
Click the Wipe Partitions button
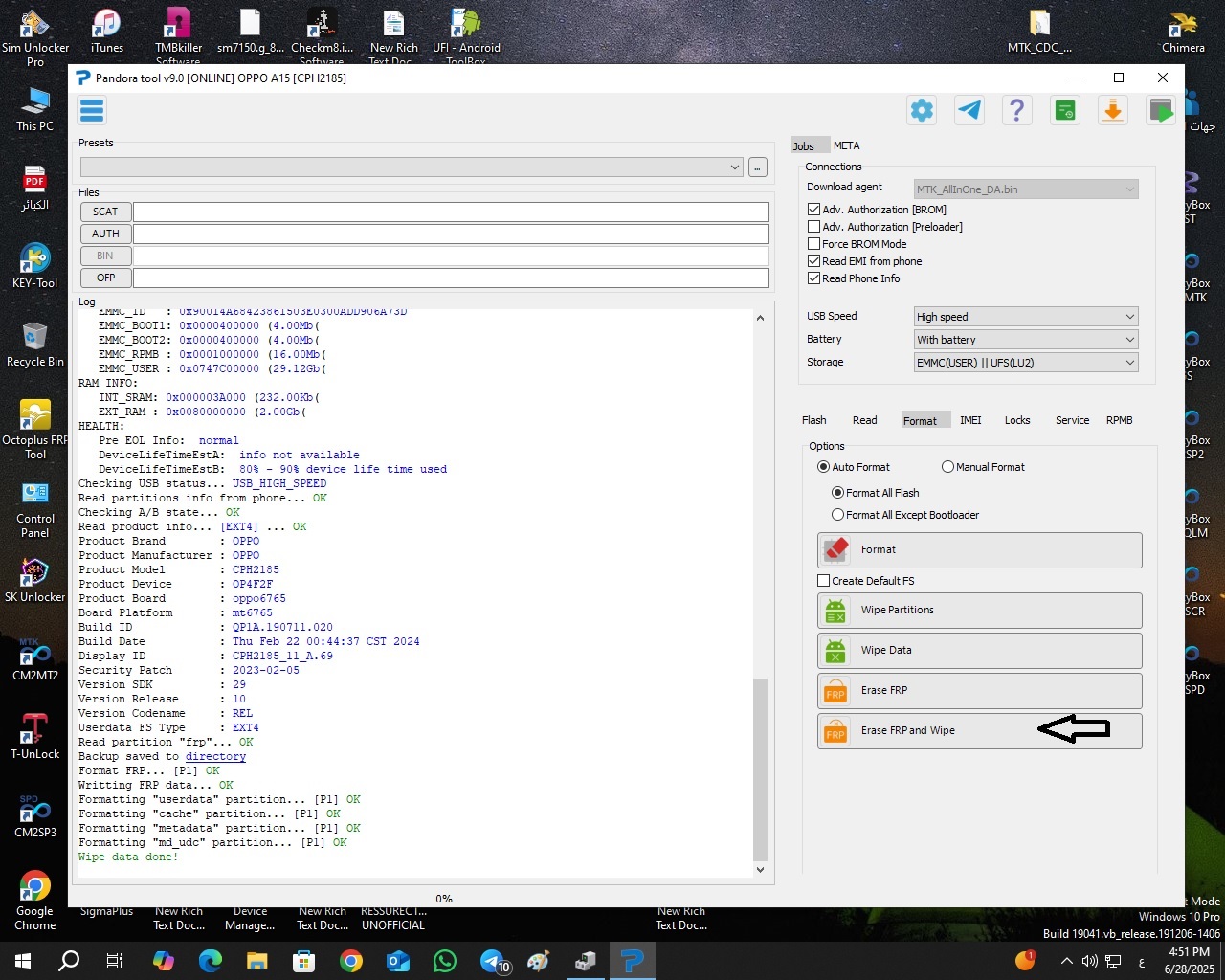979,611
